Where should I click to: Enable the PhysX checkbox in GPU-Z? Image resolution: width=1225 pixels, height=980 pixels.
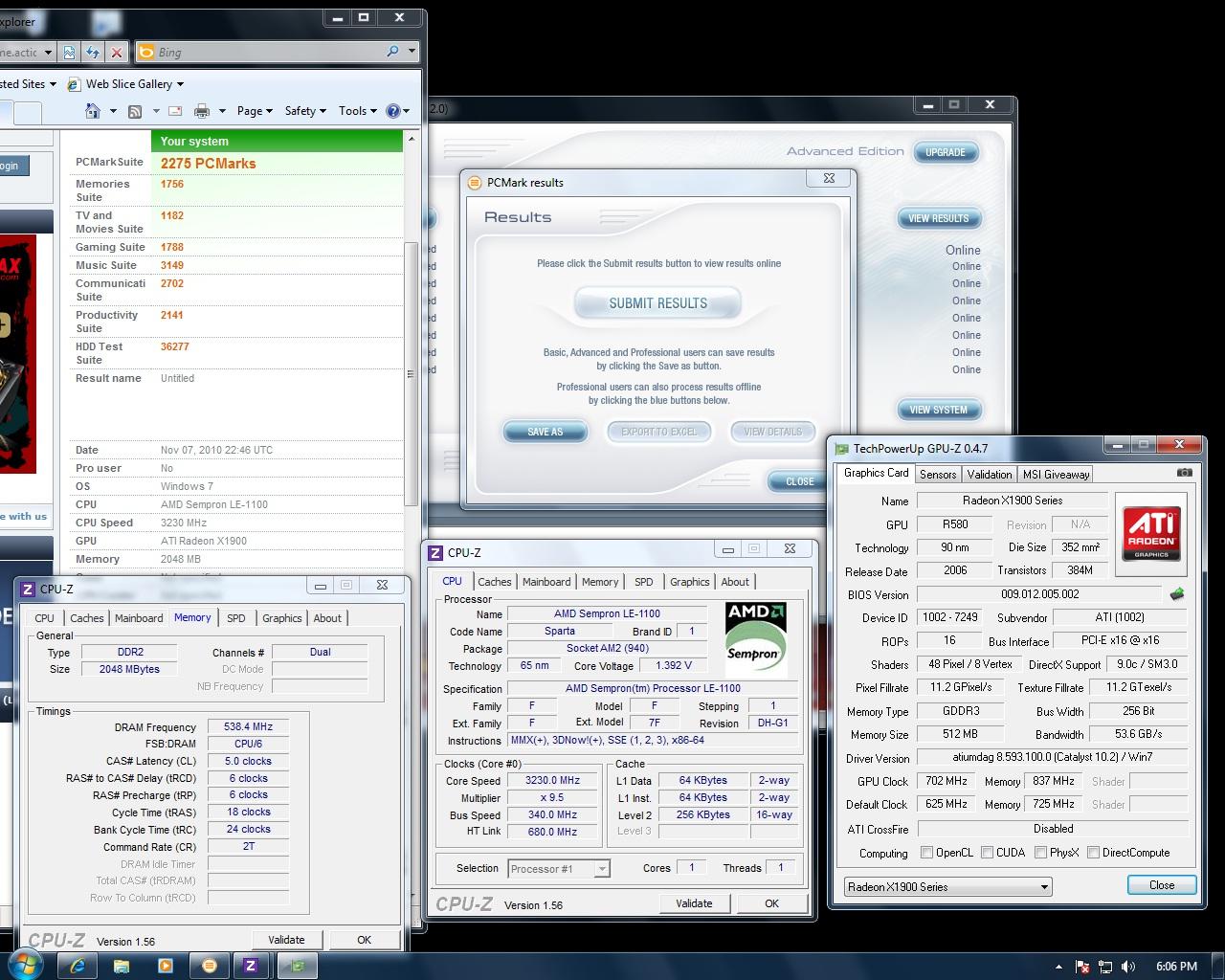(1040, 852)
